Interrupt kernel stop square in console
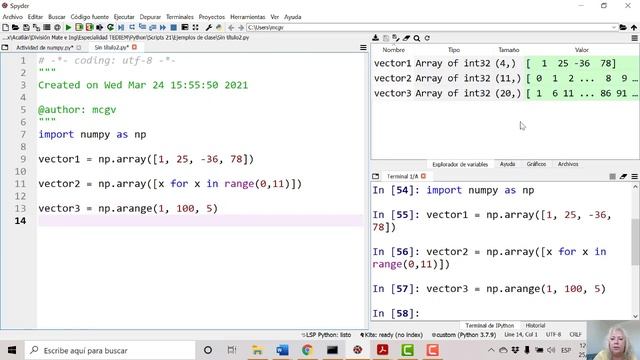 point(612,176)
